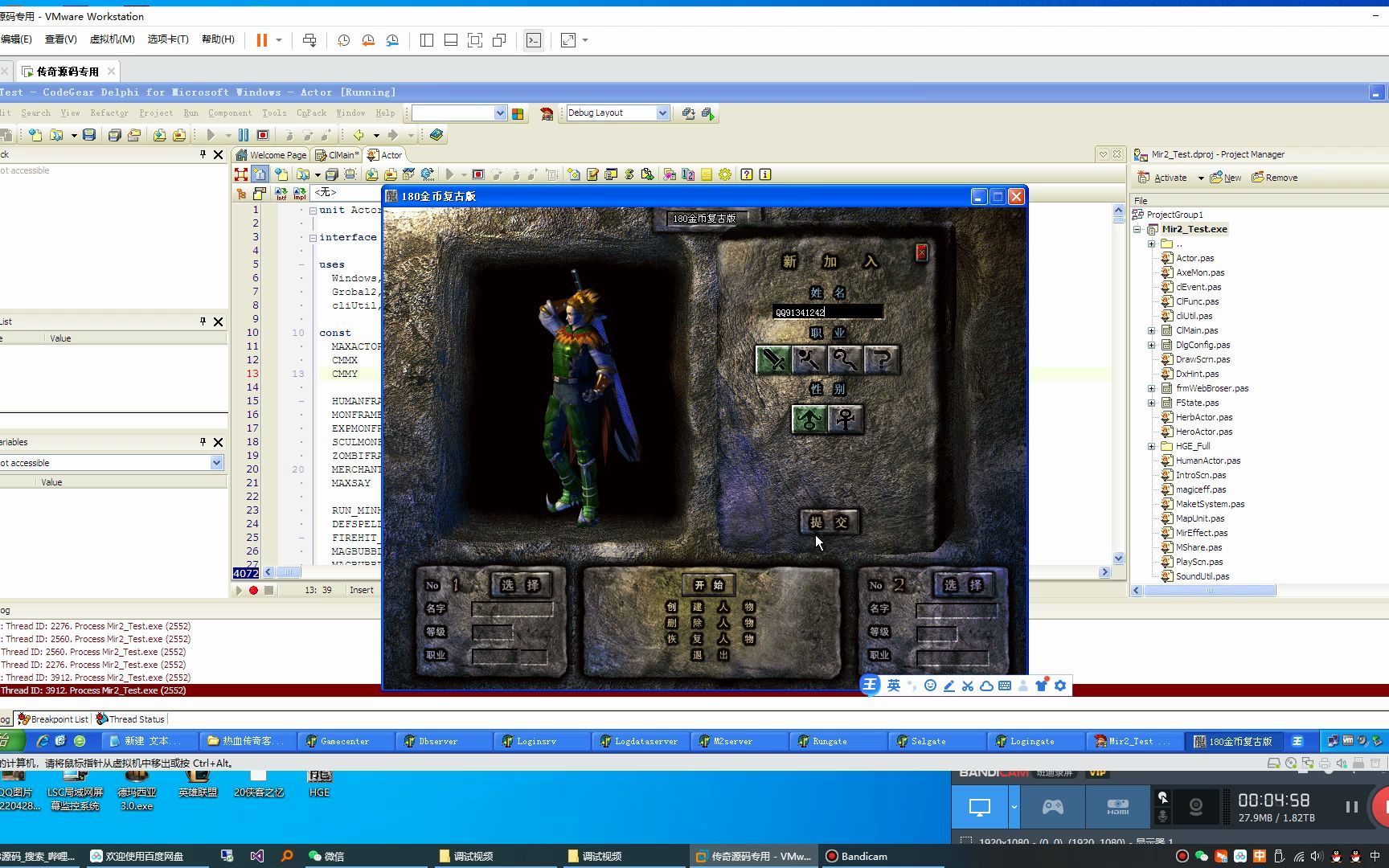
Task: Submit the new character with 提交 button
Action: 829,522
